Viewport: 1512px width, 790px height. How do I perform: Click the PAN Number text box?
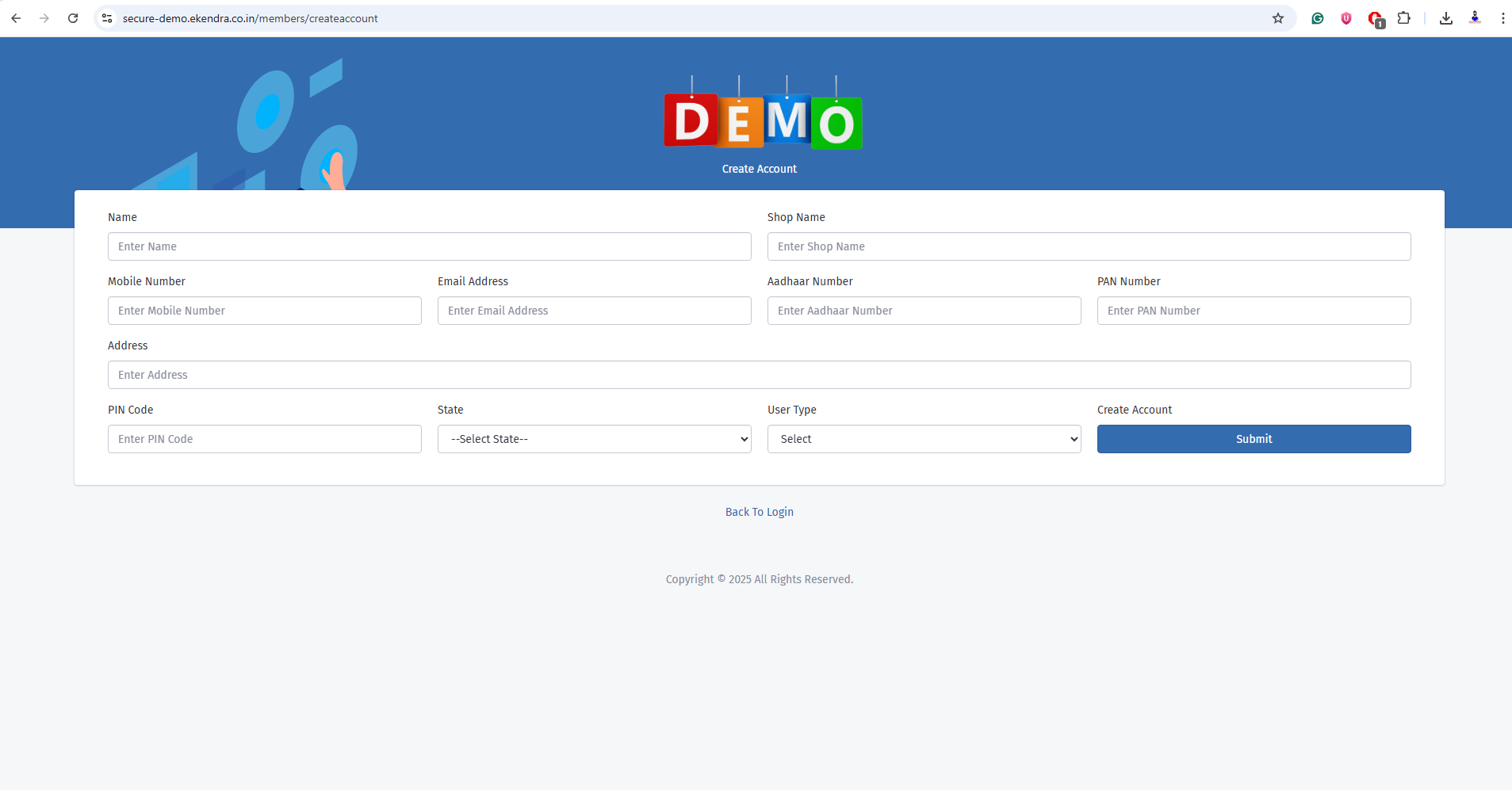[1254, 311]
